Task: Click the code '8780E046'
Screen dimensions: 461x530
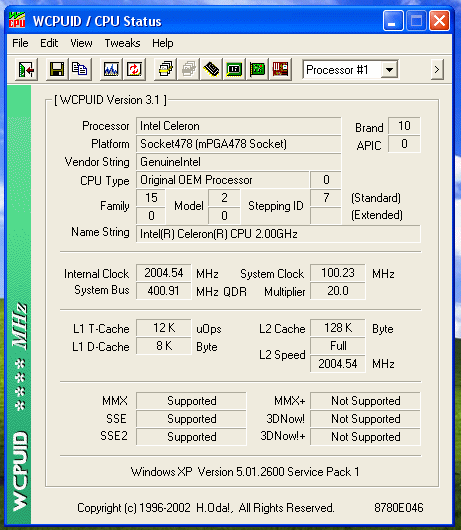Action: [398, 508]
